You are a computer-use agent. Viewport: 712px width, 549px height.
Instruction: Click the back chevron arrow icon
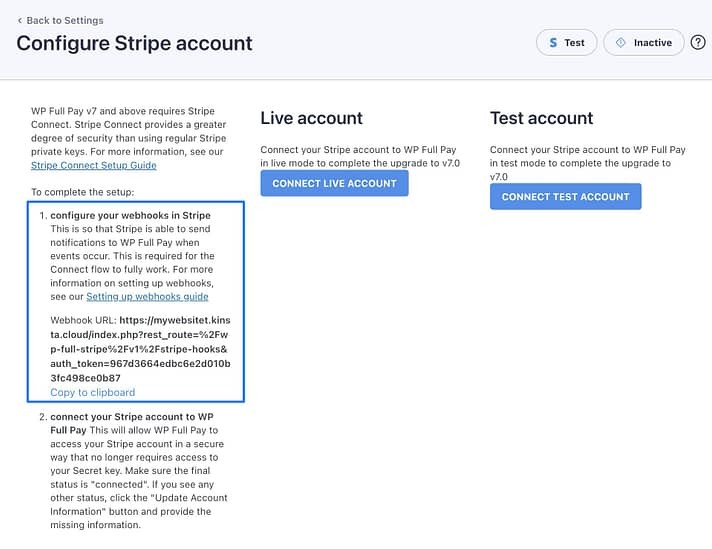(x=20, y=20)
